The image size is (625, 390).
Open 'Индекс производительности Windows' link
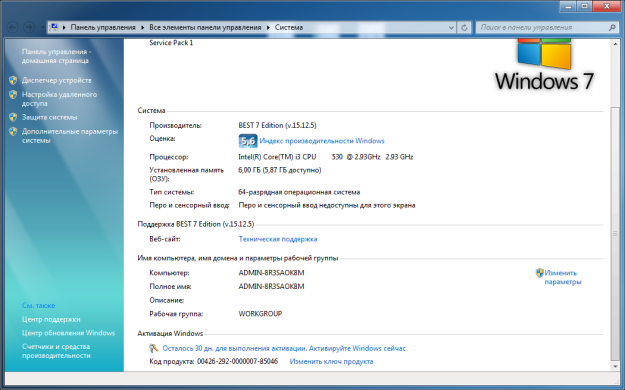[322, 141]
